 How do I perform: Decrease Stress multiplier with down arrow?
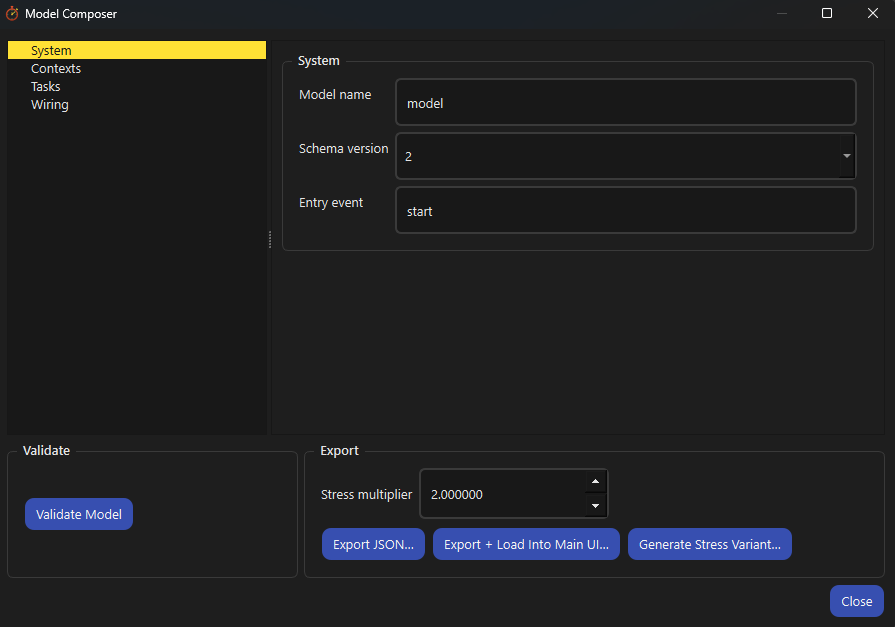(595, 506)
